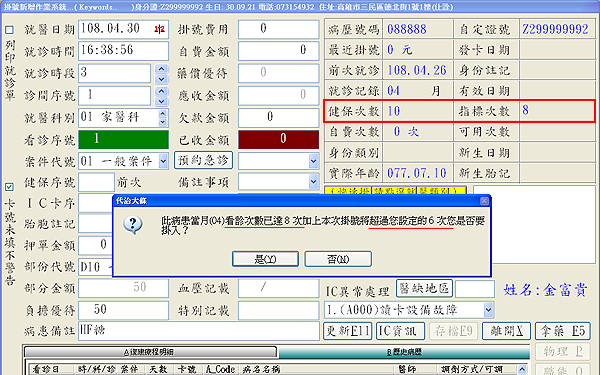The image size is (600, 375).
Task: Click the IC資訊 button
Action: click(x=400, y=331)
